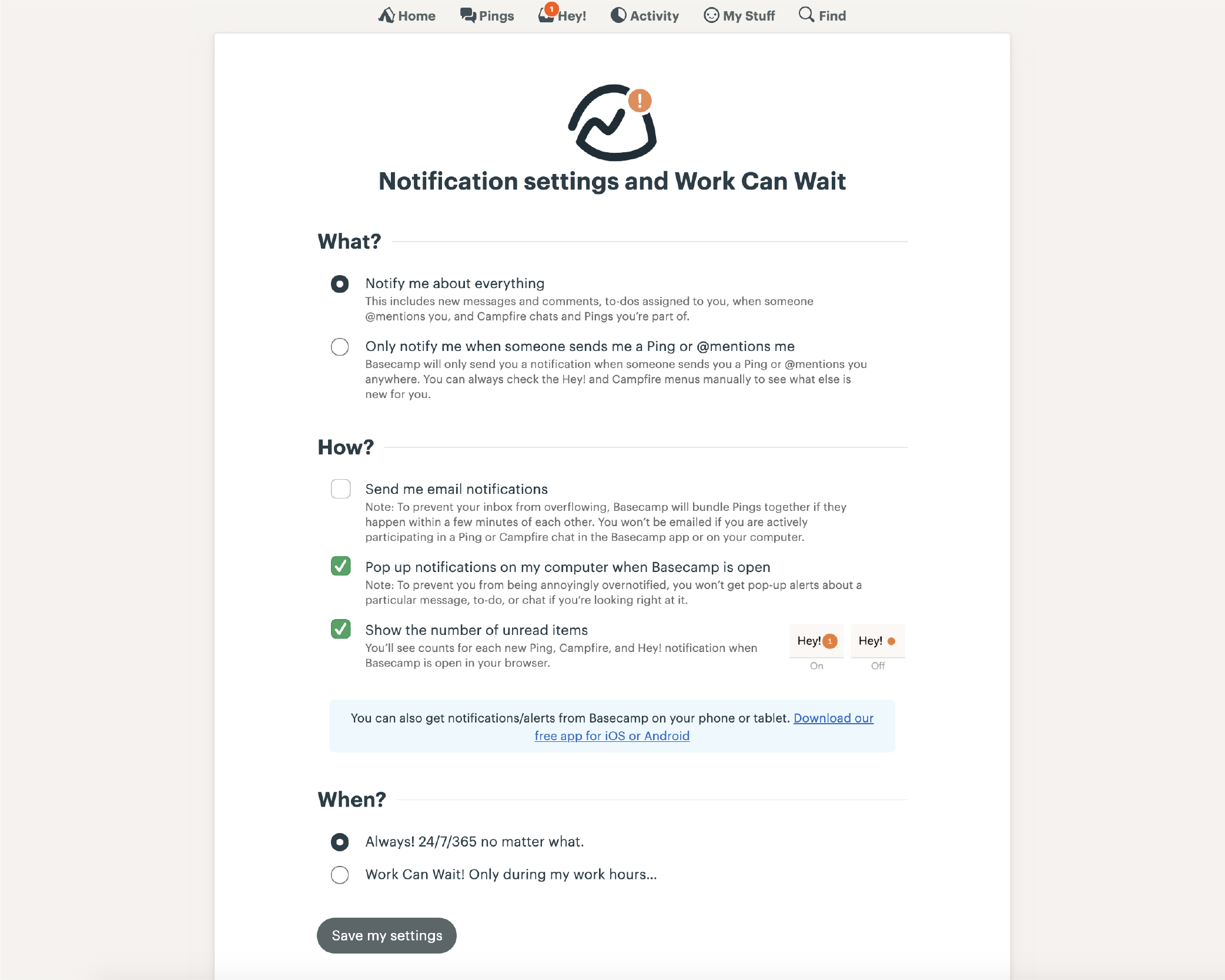This screenshot has width=1225, height=980.
Task: Select Notify me about everything radio button
Action: pos(339,283)
